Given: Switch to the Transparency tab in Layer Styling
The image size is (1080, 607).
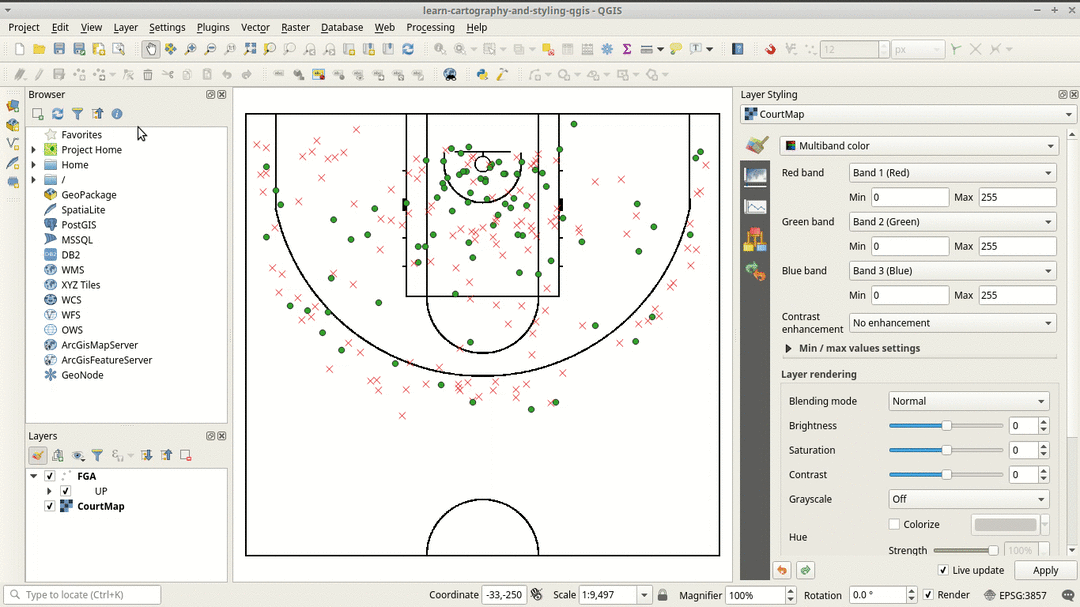Looking at the screenshot, I should pos(755,177).
